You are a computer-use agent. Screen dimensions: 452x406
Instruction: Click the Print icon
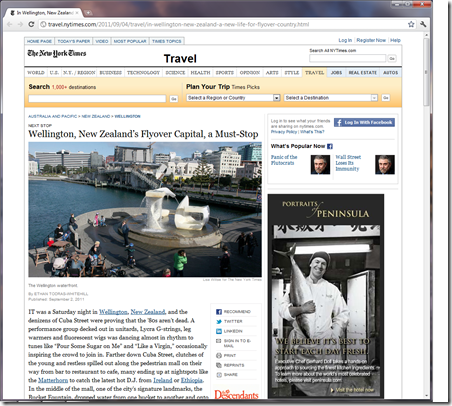click(219, 355)
